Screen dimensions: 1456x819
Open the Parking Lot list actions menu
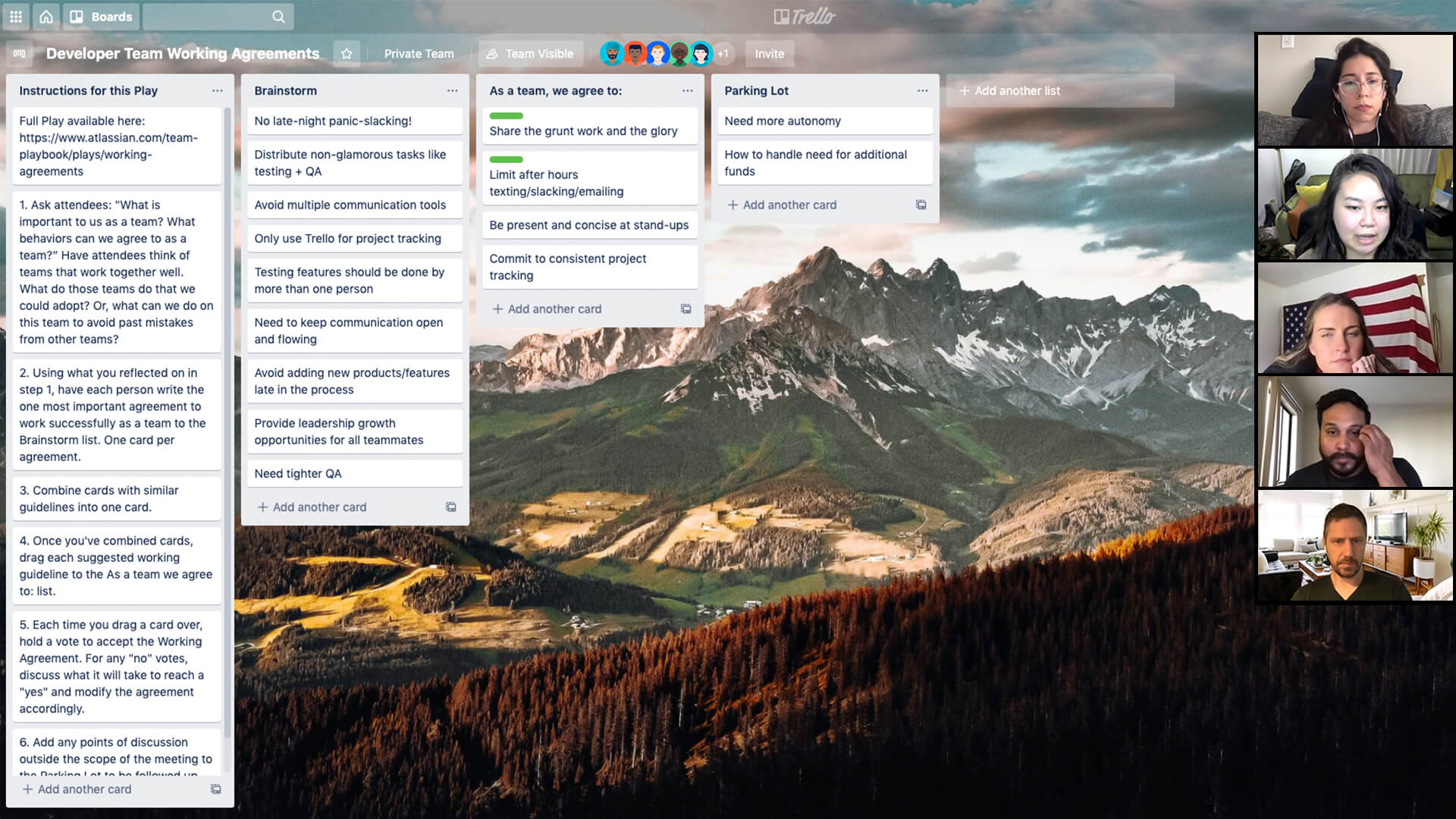(922, 90)
